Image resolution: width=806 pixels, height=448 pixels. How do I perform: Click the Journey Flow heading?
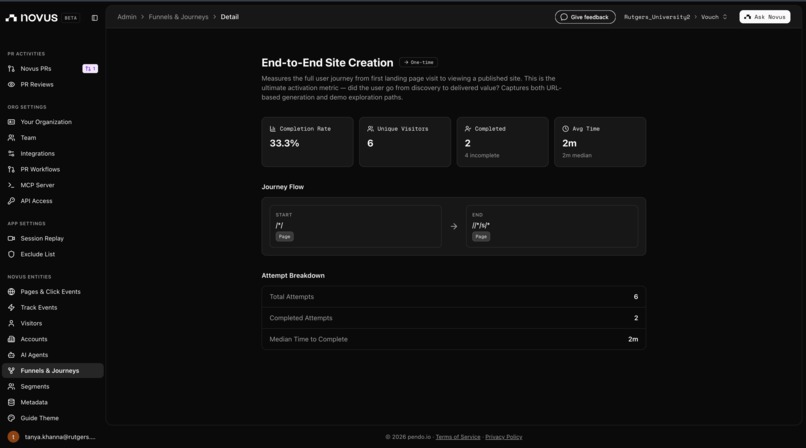282,187
